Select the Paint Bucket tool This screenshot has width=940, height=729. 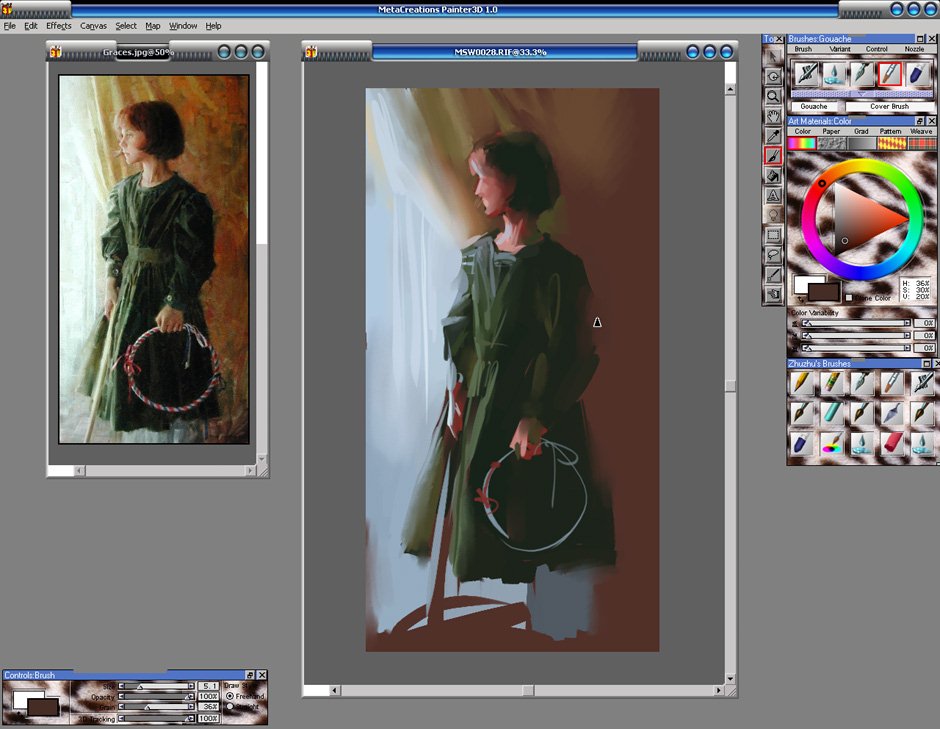[x=773, y=175]
